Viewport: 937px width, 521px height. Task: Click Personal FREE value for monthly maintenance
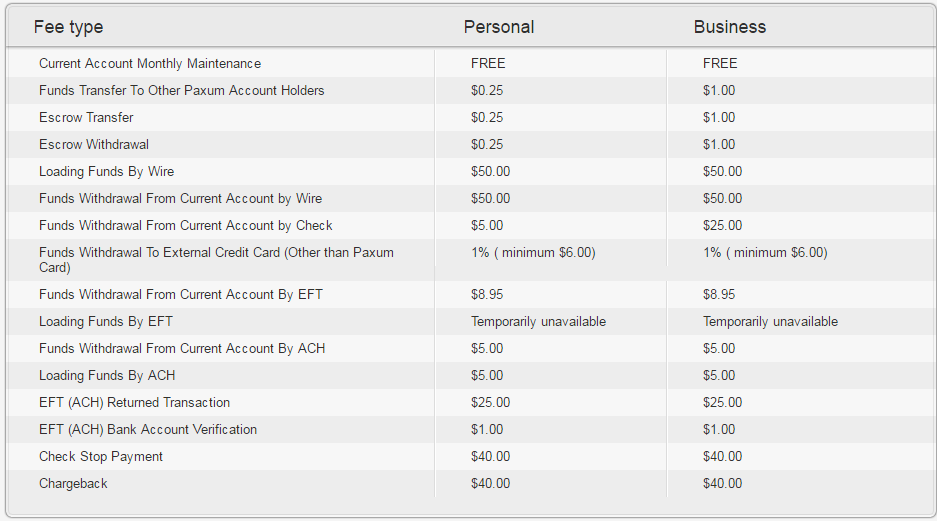(x=488, y=63)
